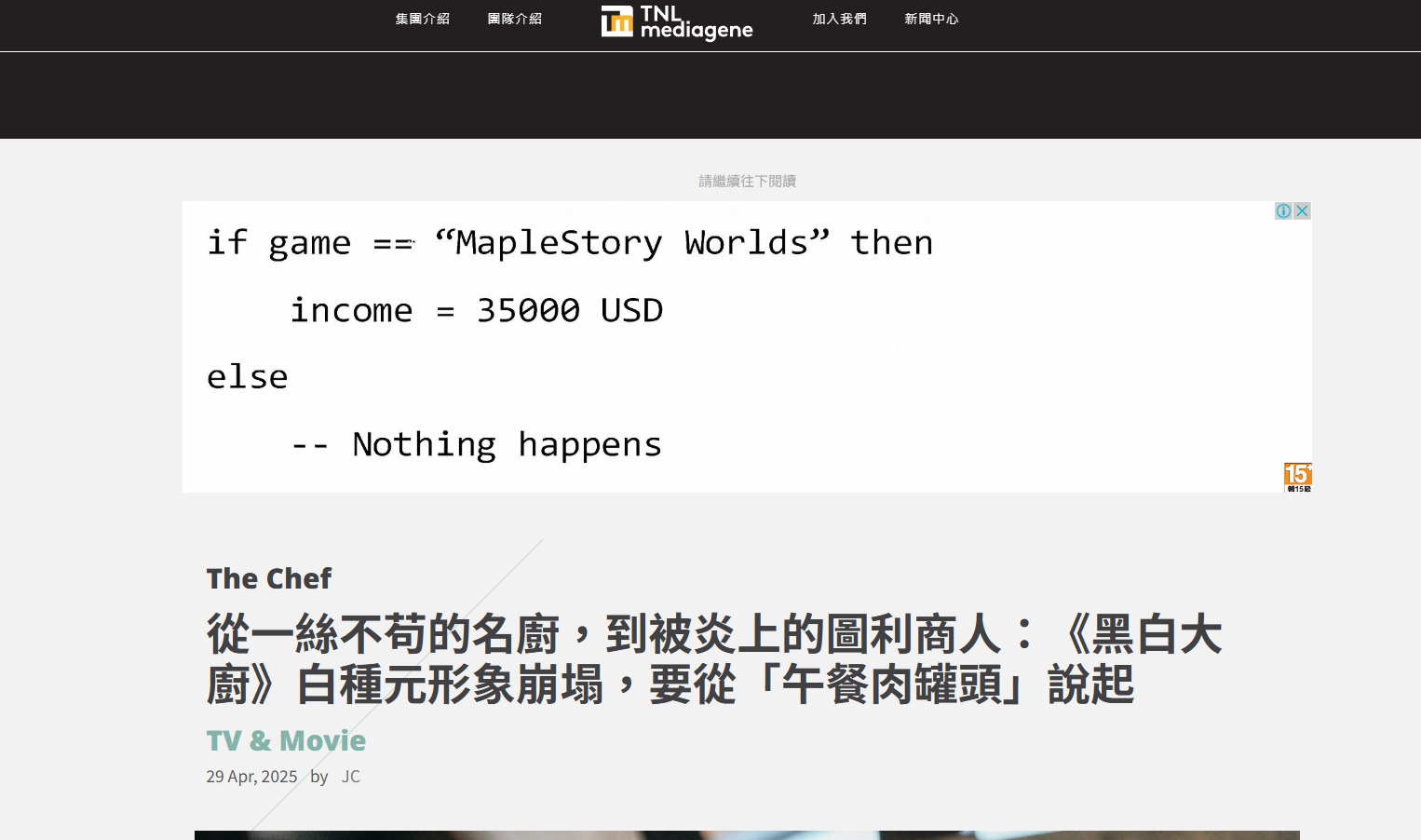Viewport: 1421px width, 840px height.
Task: Open the MapleStory Worlds advertisement banner
Action: tap(747, 346)
